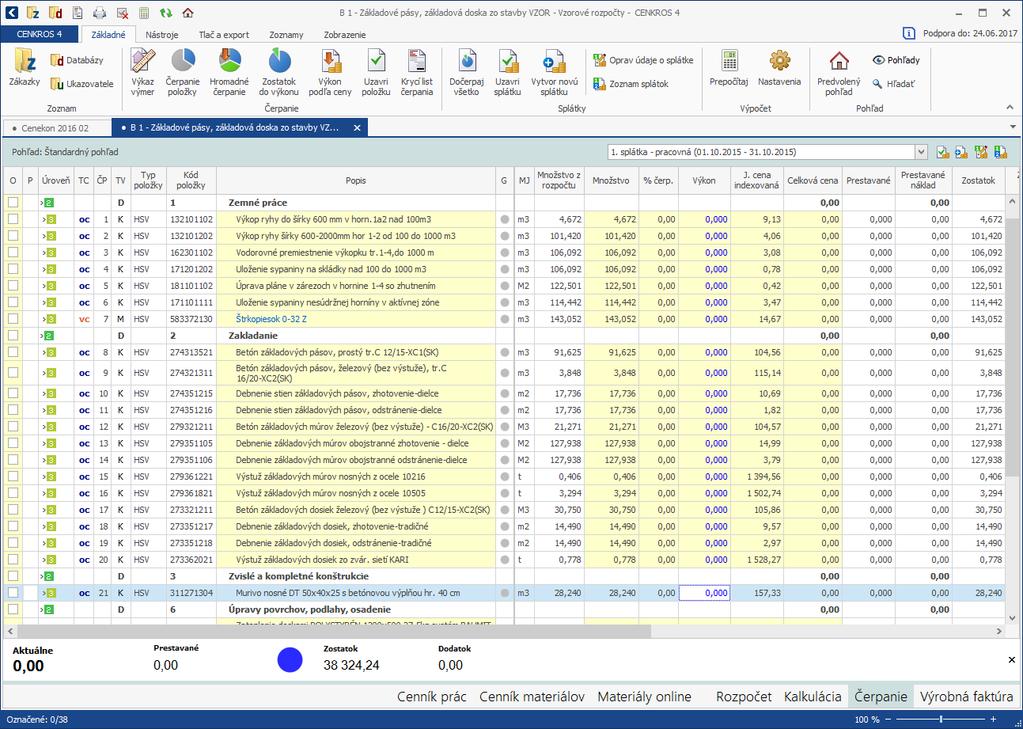1023x729 pixels.
Task: Open Zoznam splátok
Action: pos(630,84)
